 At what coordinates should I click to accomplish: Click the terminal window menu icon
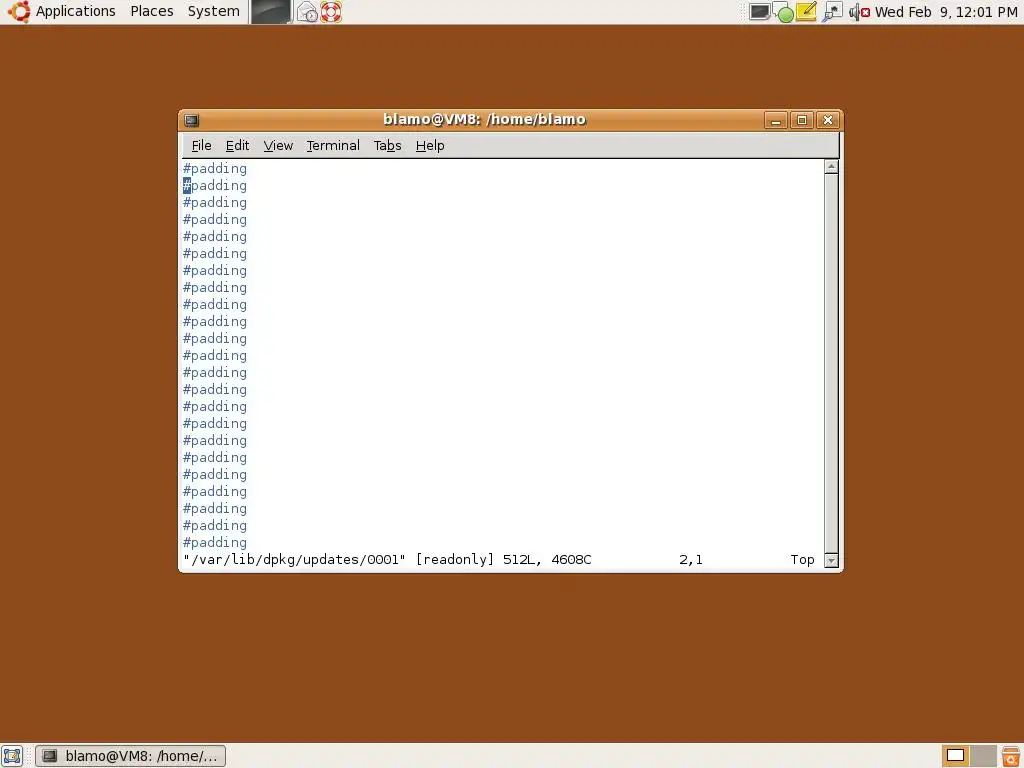tap(191, 120)
